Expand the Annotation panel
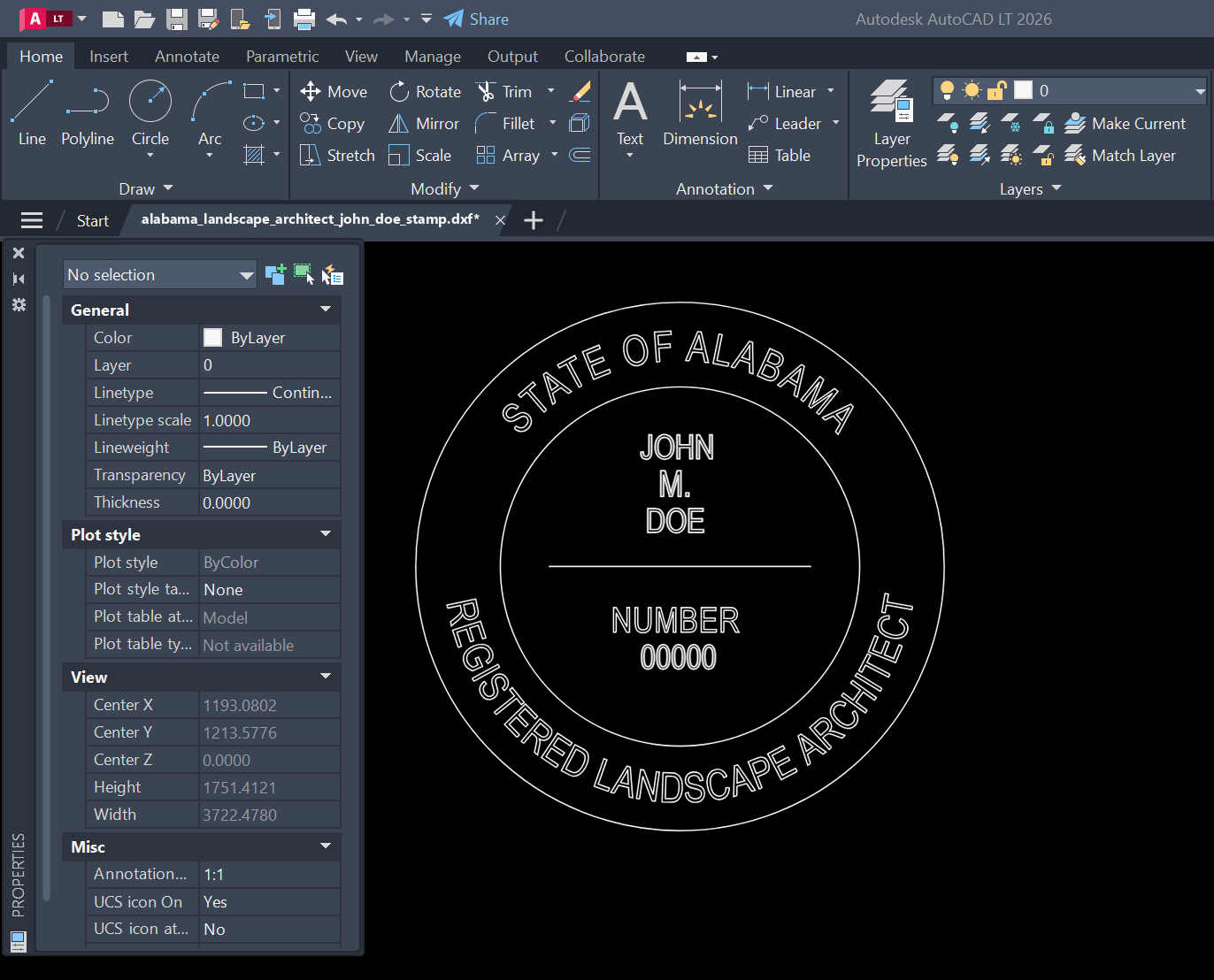 [x=725, y=188]
